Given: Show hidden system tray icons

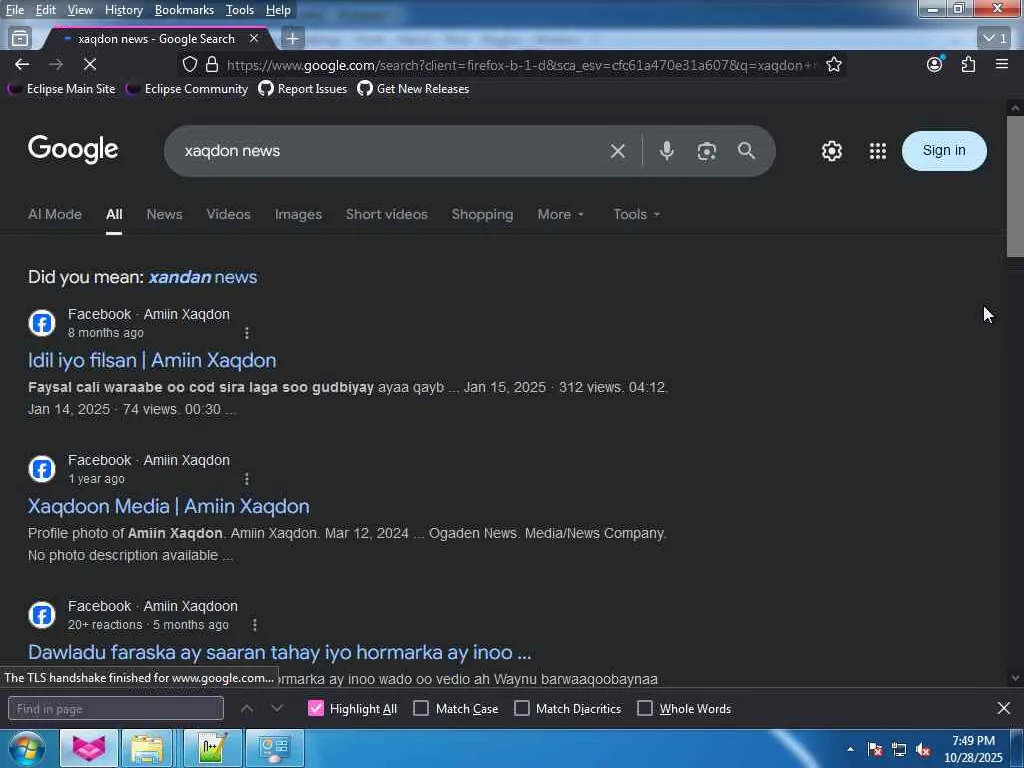Looking at the screenshot, I should 850,750.
